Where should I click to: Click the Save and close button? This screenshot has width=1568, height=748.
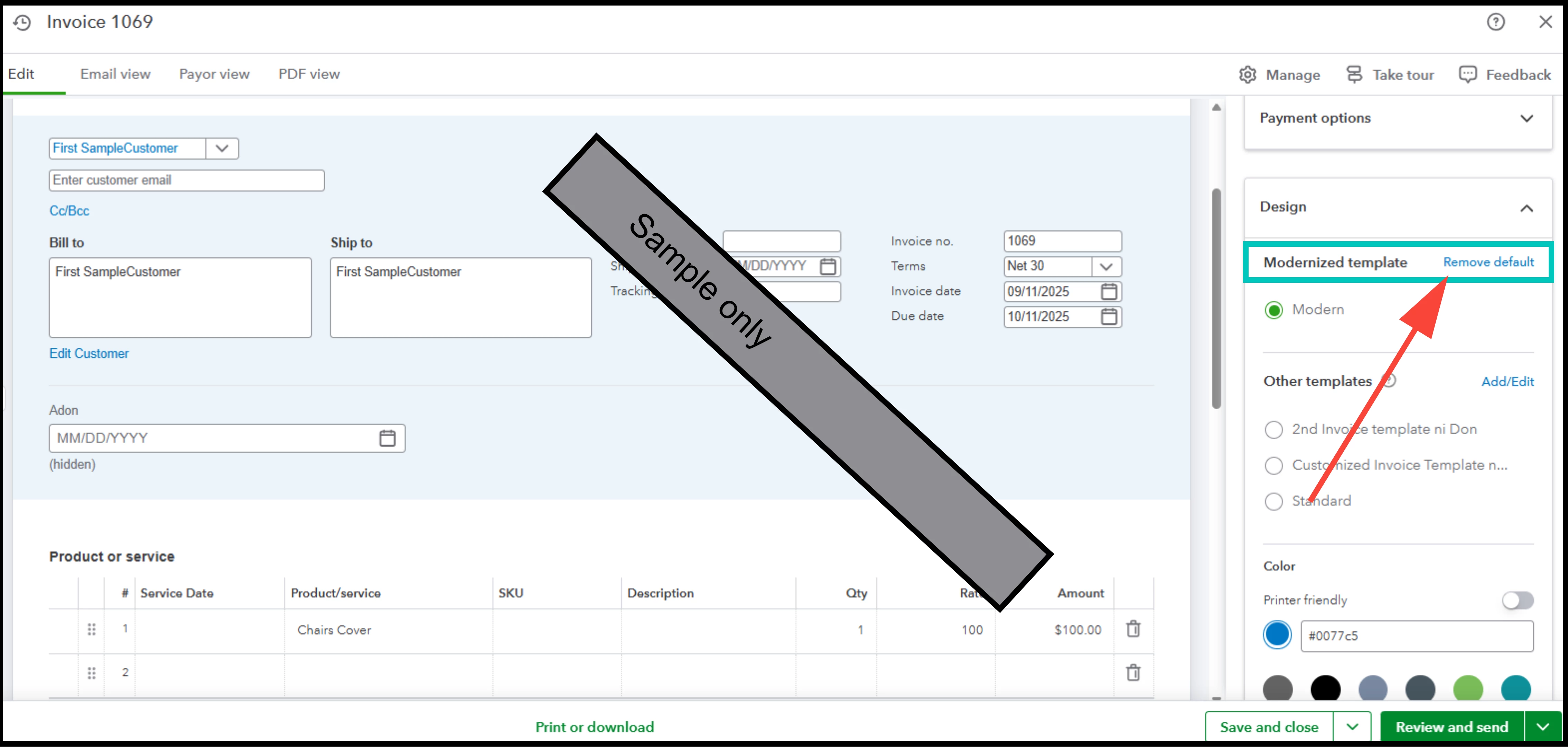pos(1269,727)
